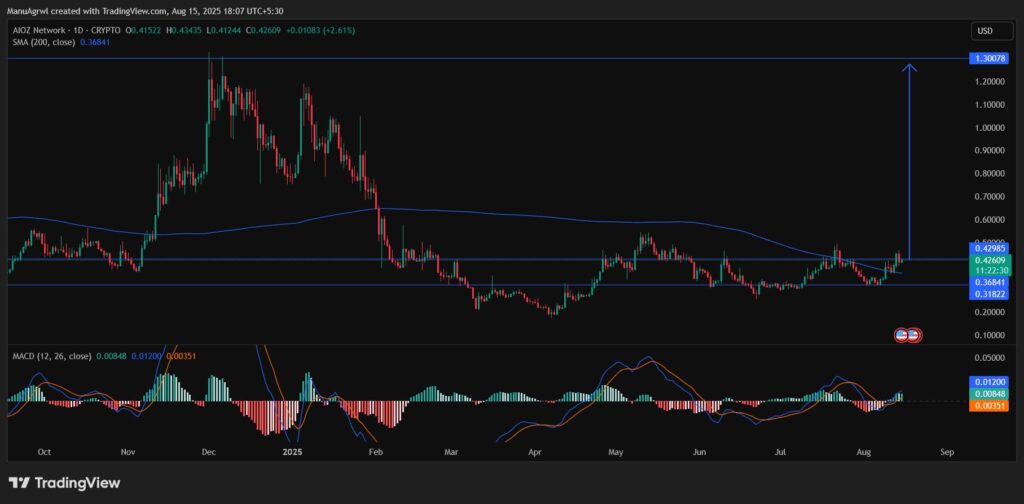1024x504 pixels.
Task: Click the 0.10000 price scale tick
Action: (990, 335)
